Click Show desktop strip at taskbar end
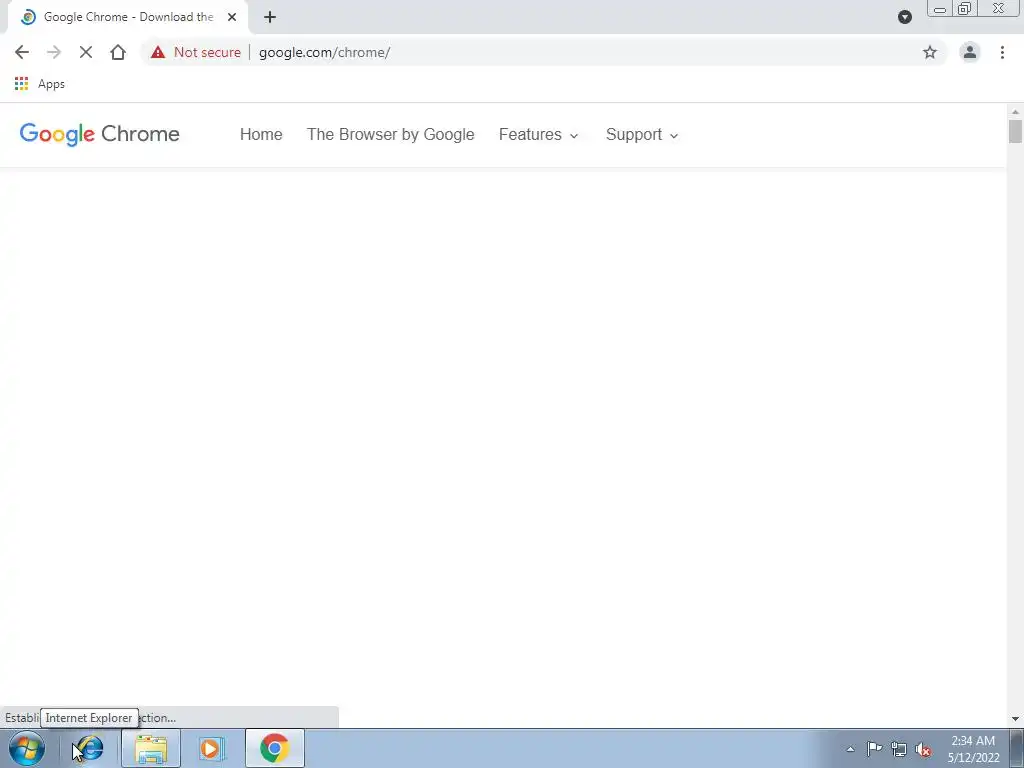The image size is (1024, 768). (1016, 748)
